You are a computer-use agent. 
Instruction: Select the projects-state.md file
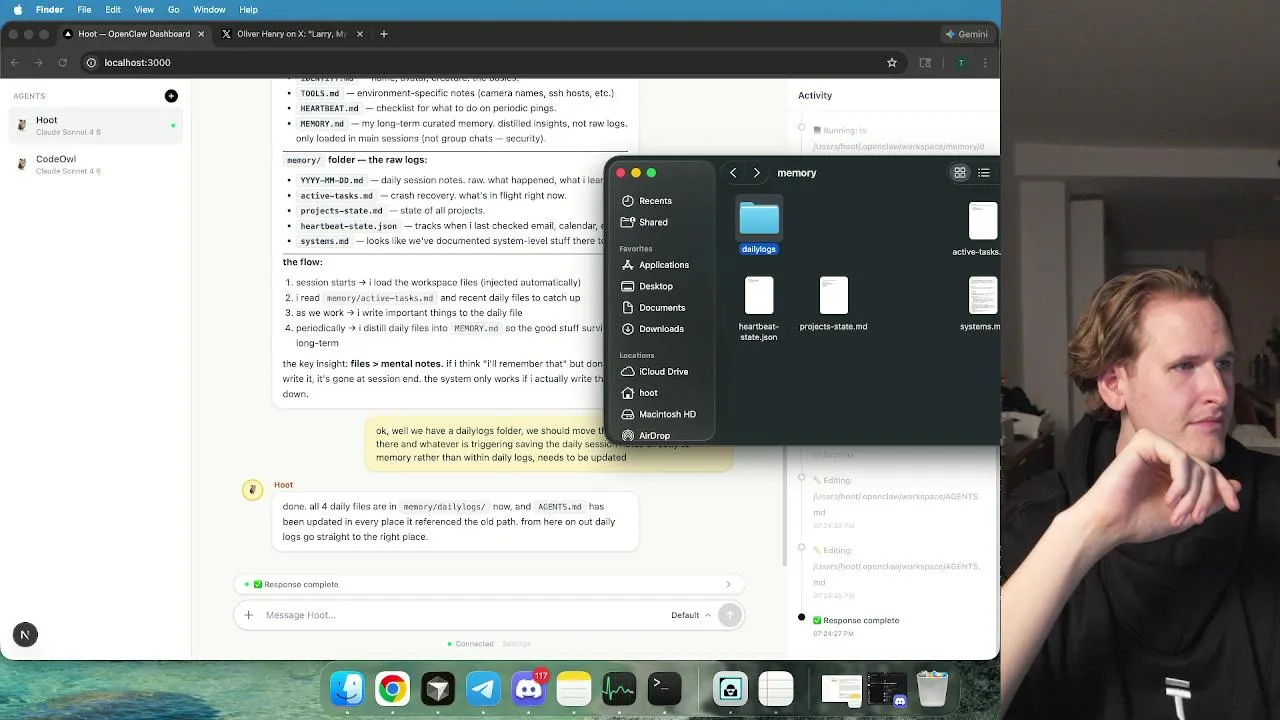(833, 304)
